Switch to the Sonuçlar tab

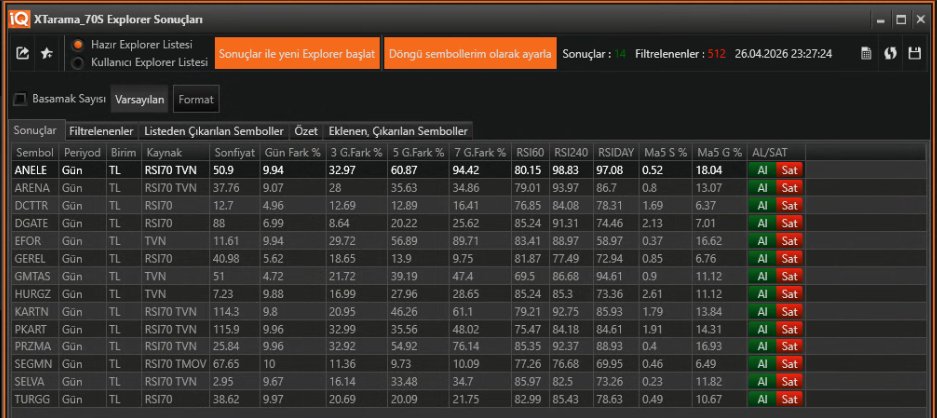[x=35, y=130]
